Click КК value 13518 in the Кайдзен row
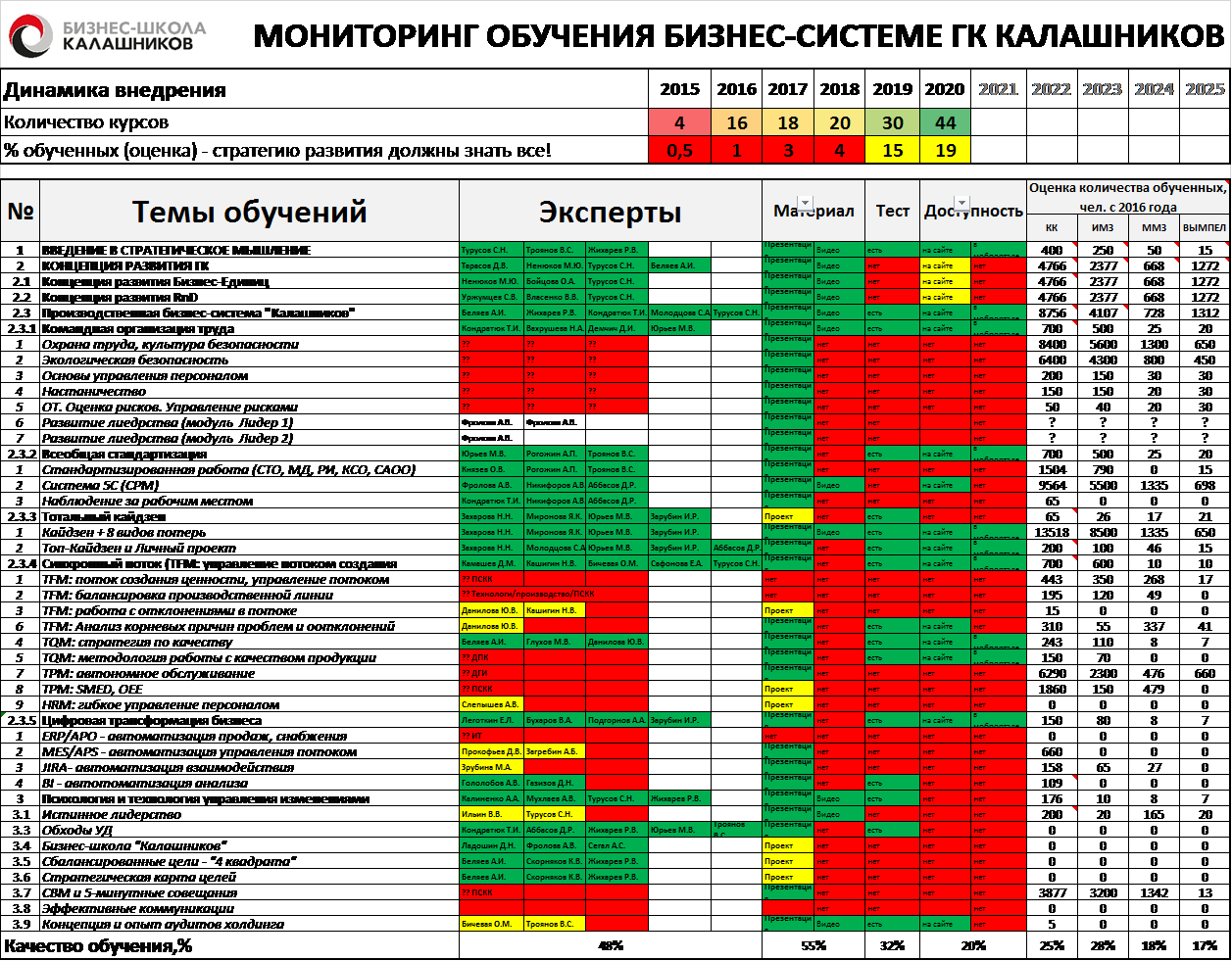Screen dimensions: 1232x961 click(x=1052, y=532)
